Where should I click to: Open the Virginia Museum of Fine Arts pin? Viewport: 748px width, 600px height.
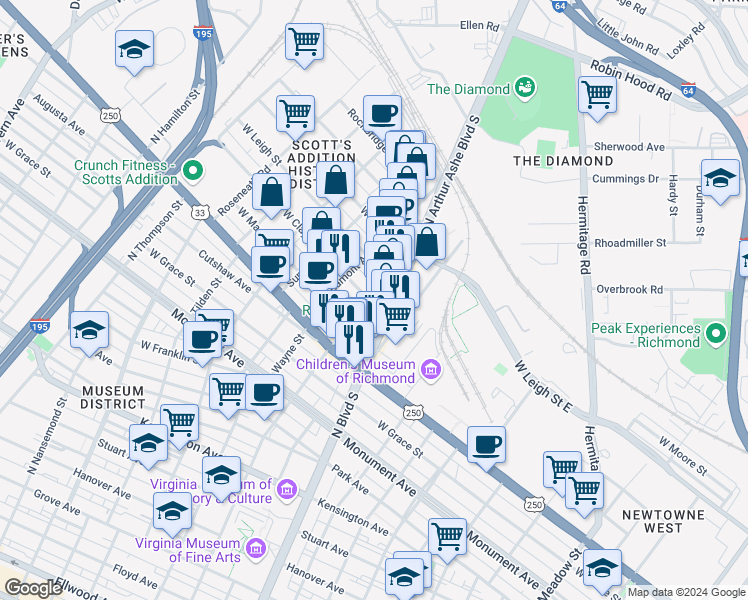[x=256, y=549]
